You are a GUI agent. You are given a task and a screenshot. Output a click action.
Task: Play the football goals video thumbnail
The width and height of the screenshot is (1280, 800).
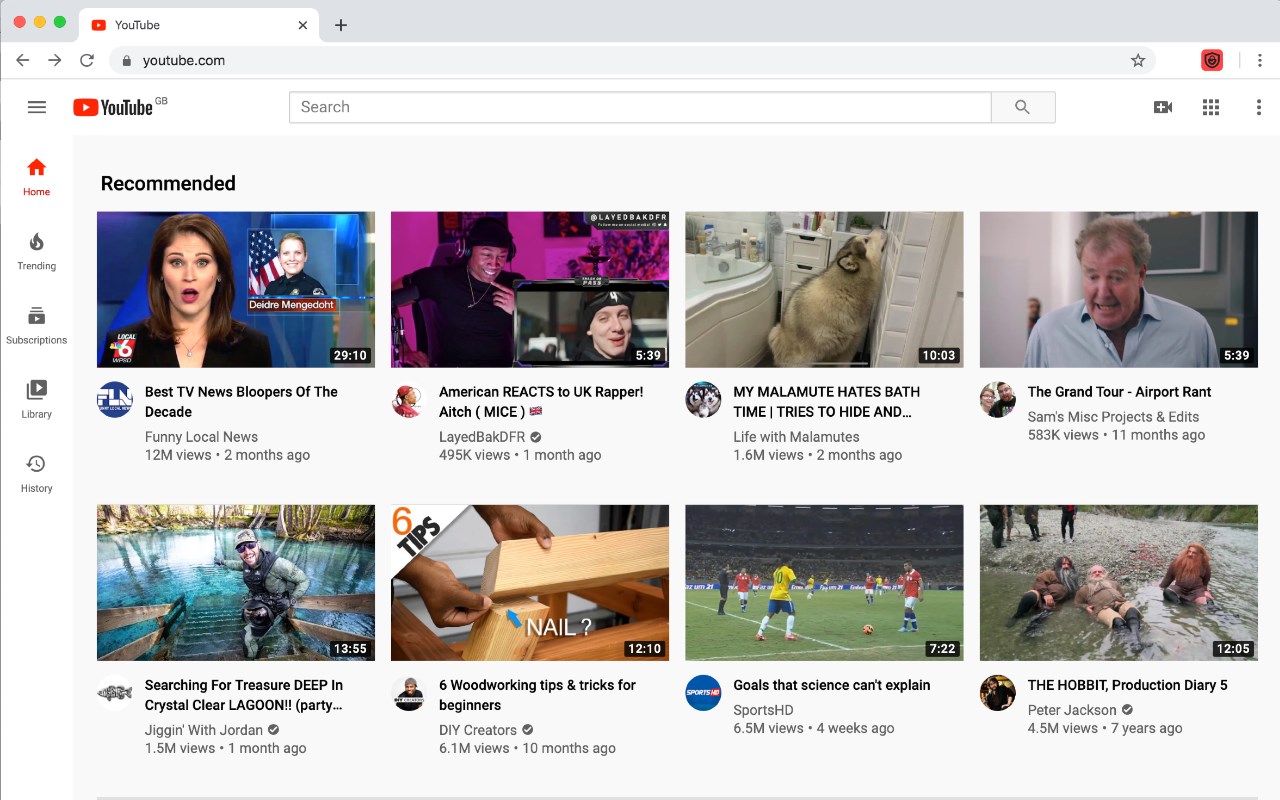click(824, 583)
